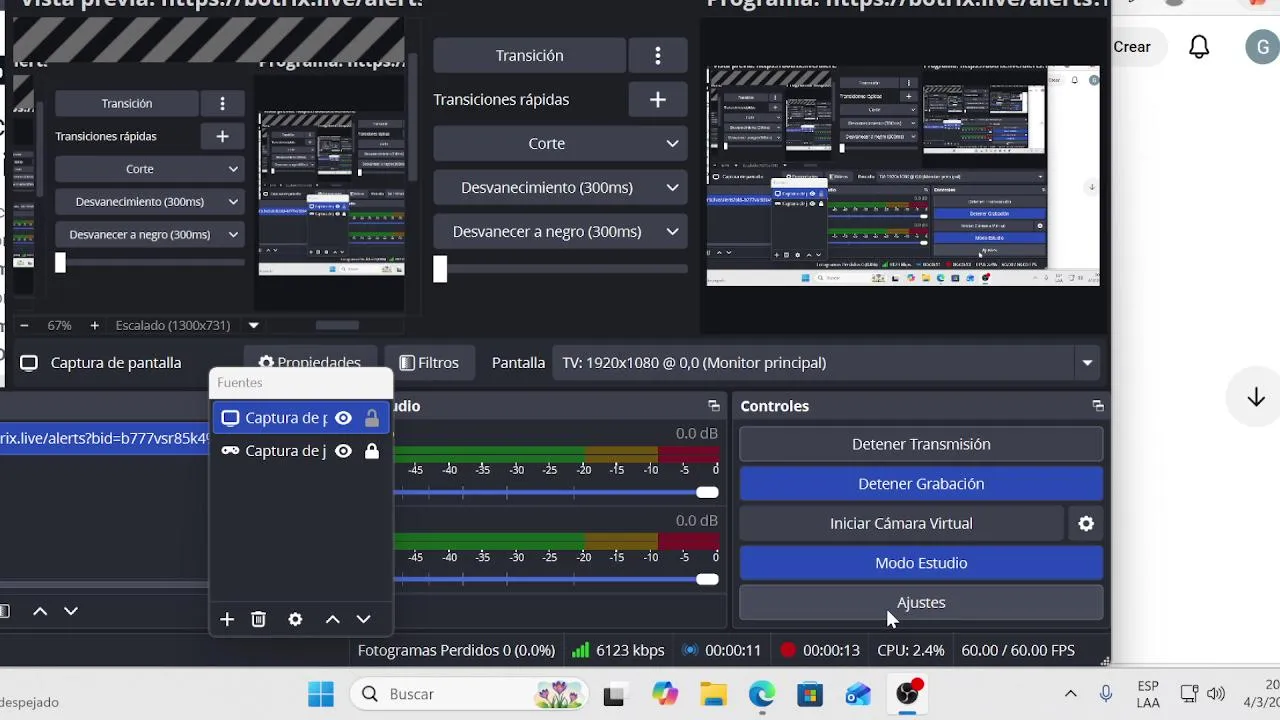Open Copilot from the taskbar
Screen dimensions: 1280x720
tap(665, 694)
